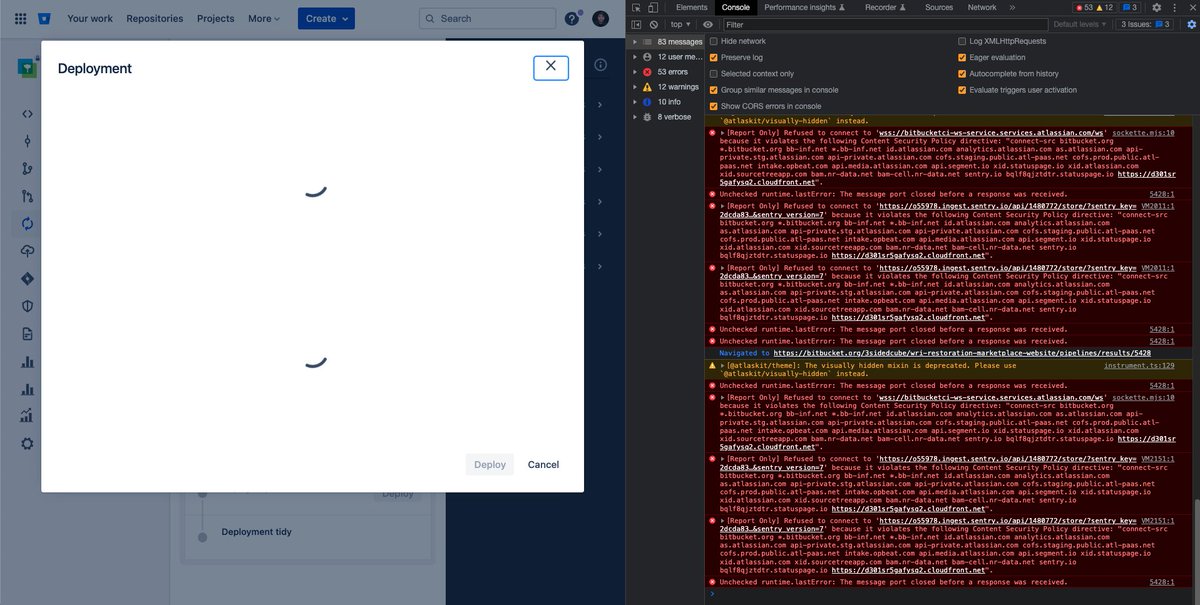This screenshot has width=1200, height=605.
Task: Open the Commits sidebar icon
Action: 27,141
